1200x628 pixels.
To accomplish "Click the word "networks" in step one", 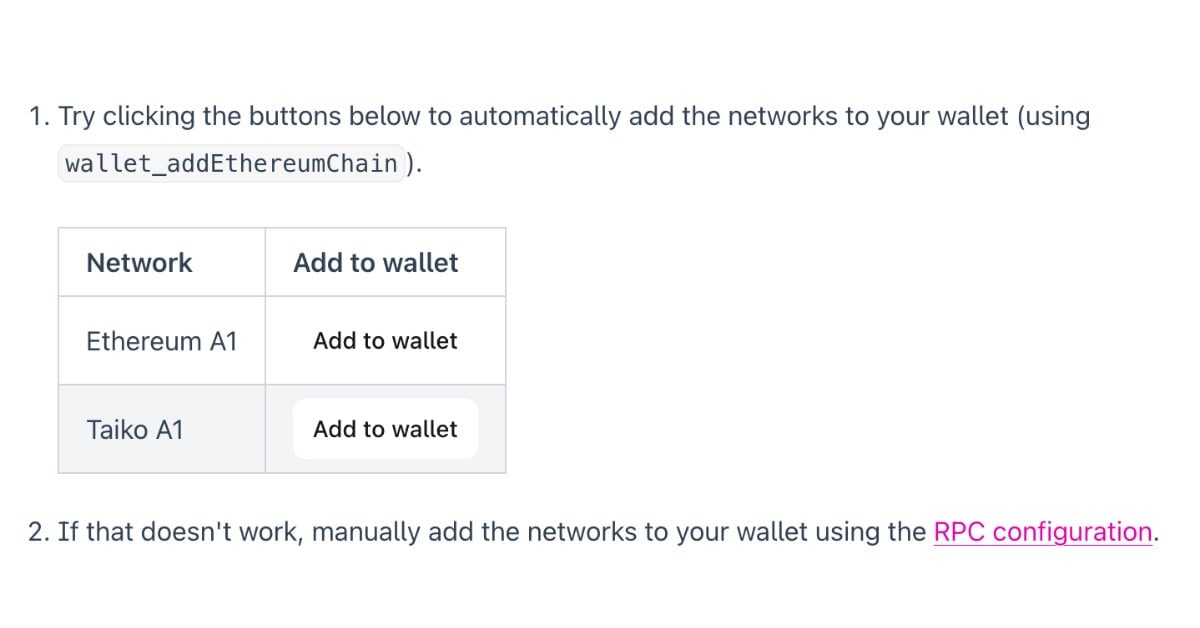I will 783,116.
